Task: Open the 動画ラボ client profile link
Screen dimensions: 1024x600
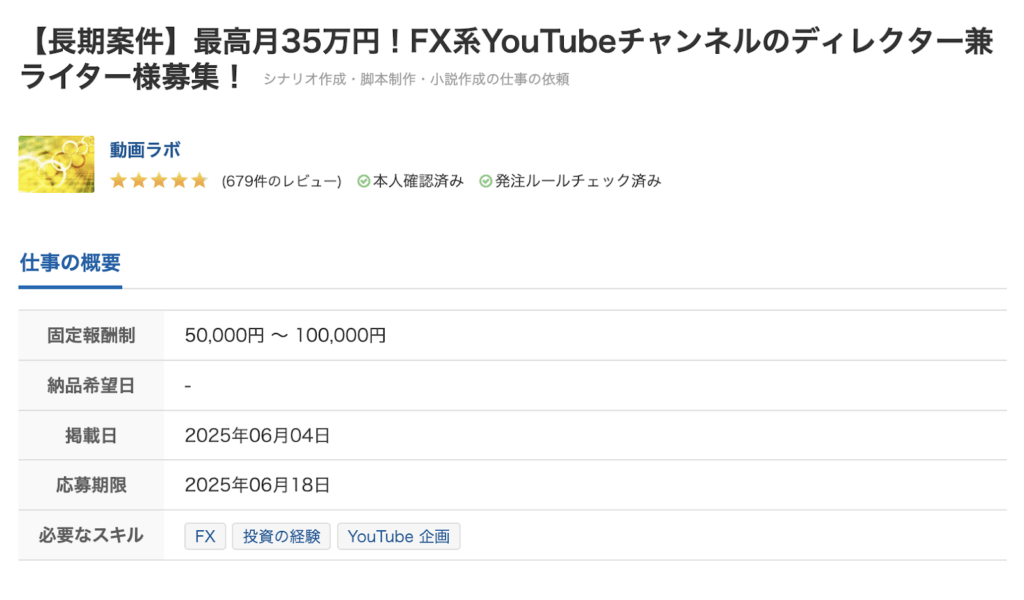Action: pos(145,150)
